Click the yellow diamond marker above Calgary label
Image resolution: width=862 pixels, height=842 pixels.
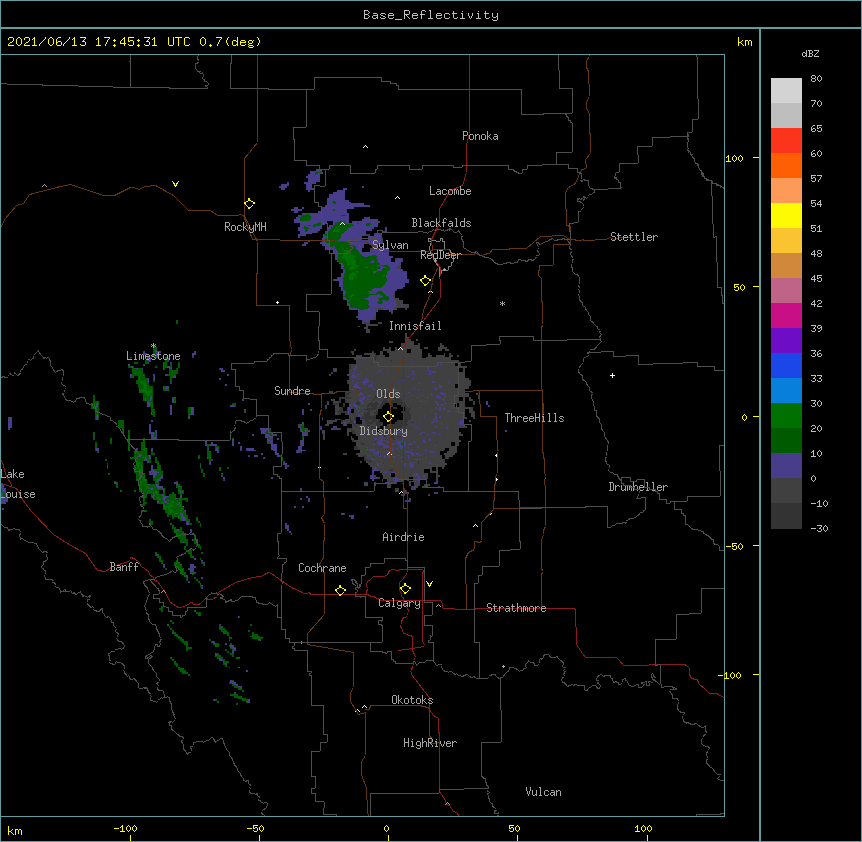click(405, 589)
